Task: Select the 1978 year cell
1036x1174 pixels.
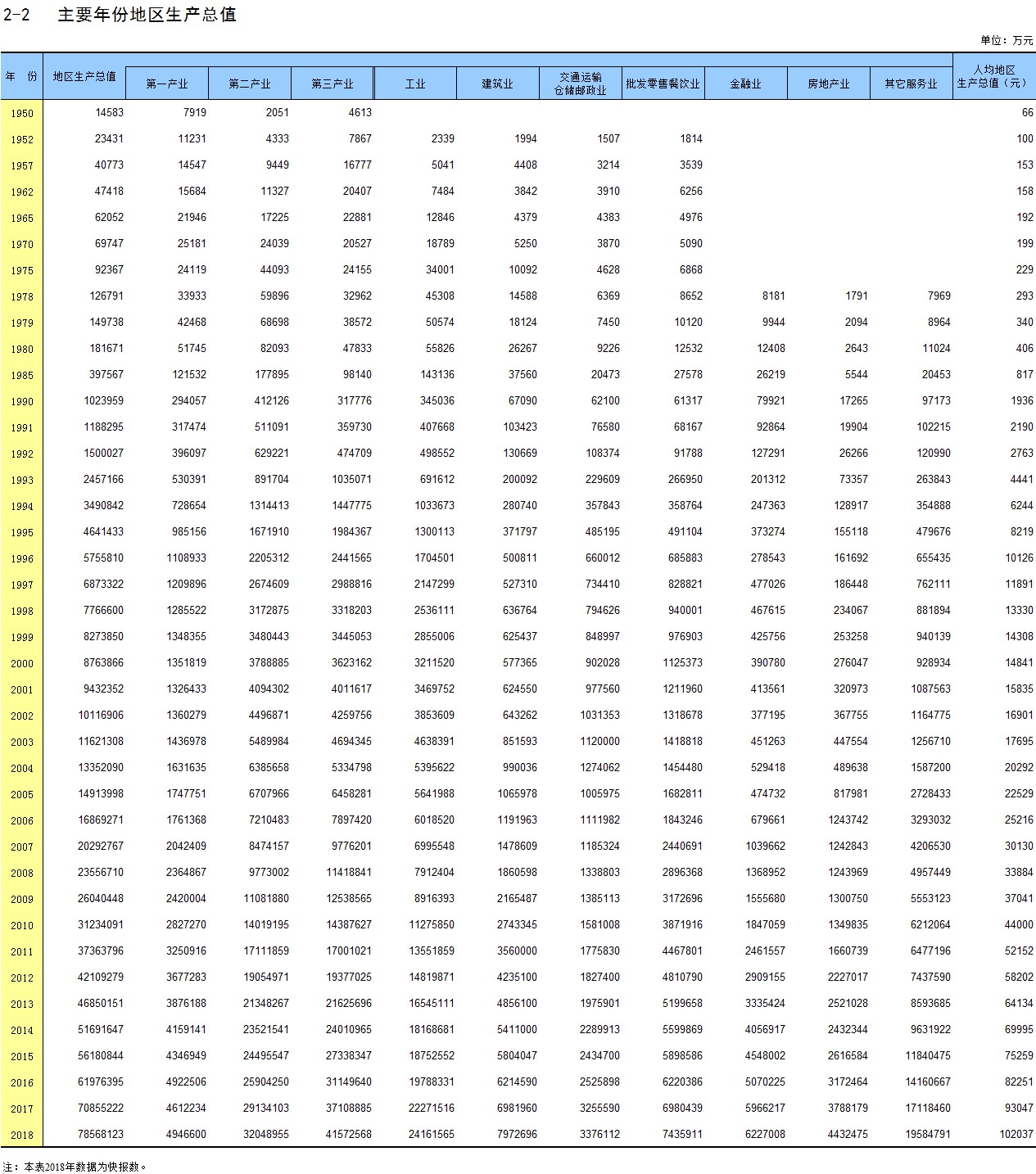Action: (x=22, y=297)
